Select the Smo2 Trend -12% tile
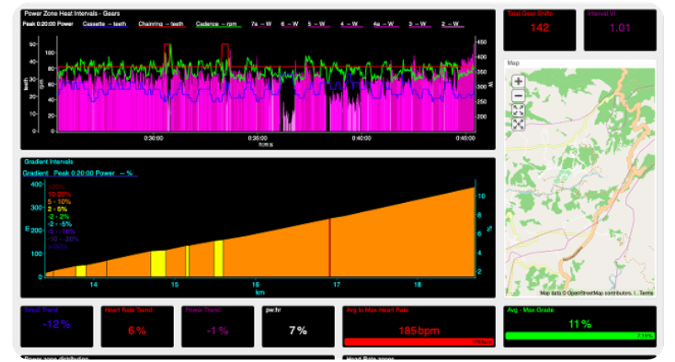Viewport: 675px width, 362px height. pyautogui.click(x=57, y=326)
